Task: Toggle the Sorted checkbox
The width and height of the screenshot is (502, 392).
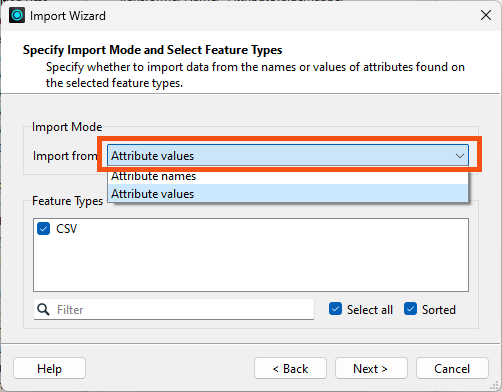Action: [410, 309]
